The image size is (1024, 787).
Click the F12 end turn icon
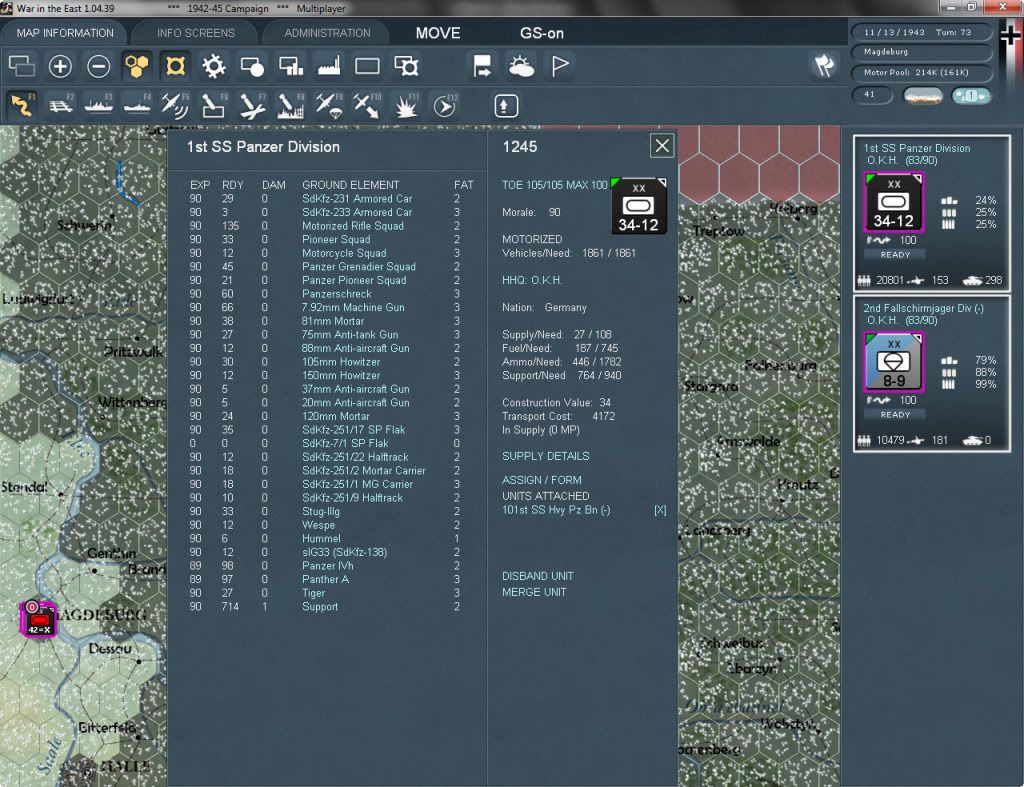(445, 105)
